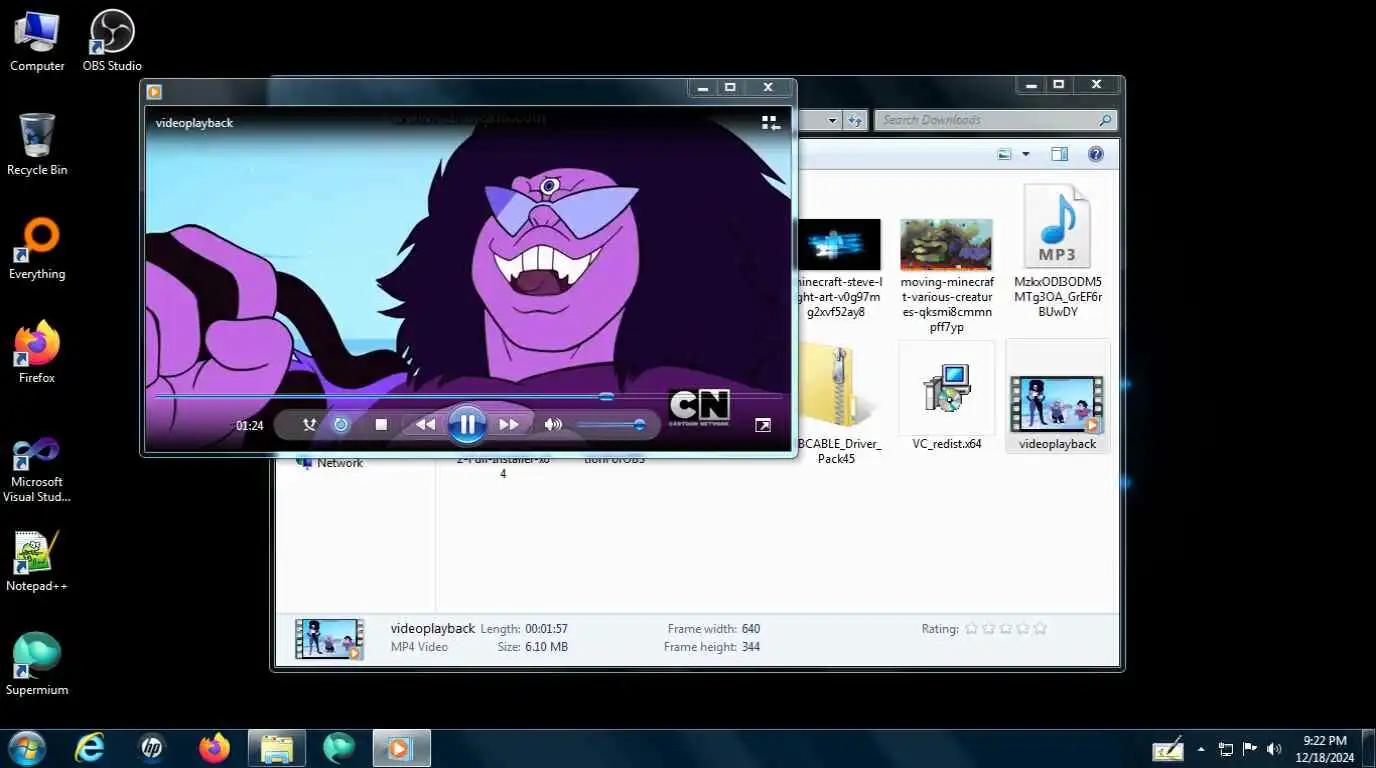Screen dimensions: 1376x768
Task: Switch to Media Player taskbar button
Action: (401, 748)
